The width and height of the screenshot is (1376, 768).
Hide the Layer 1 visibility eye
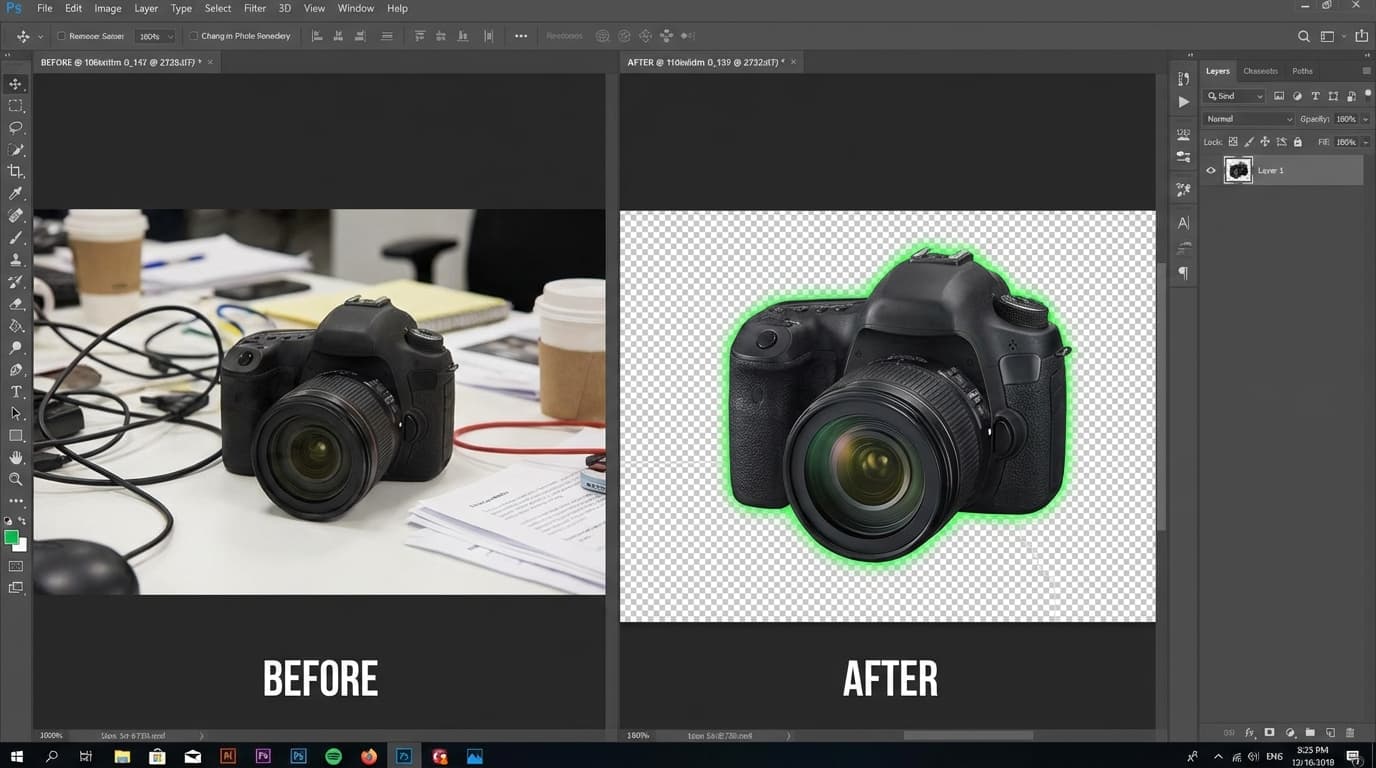[1211, 170]
